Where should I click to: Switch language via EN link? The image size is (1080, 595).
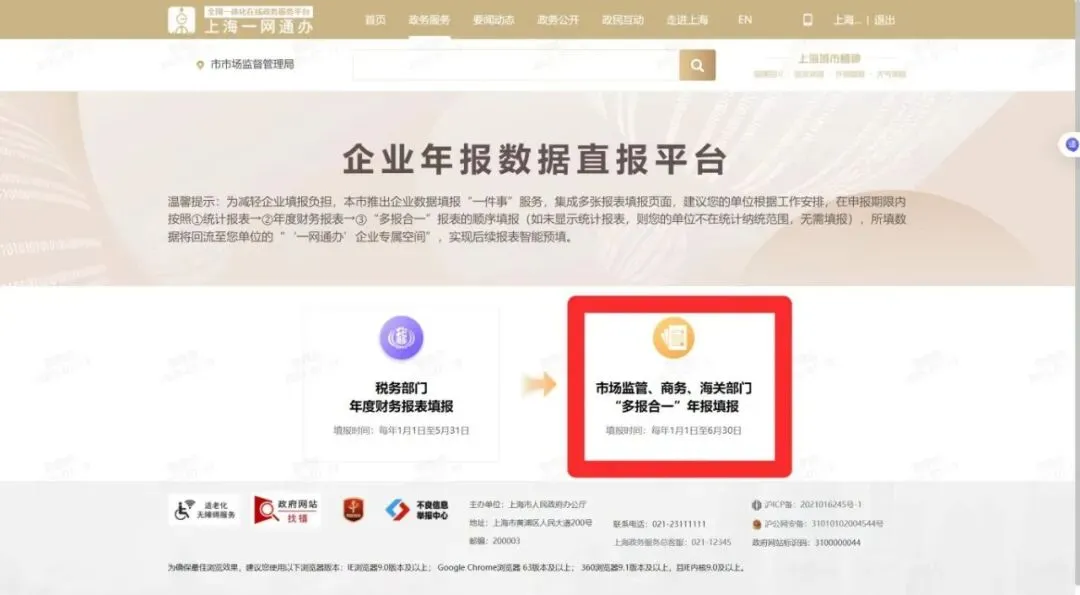pos(745,20)
